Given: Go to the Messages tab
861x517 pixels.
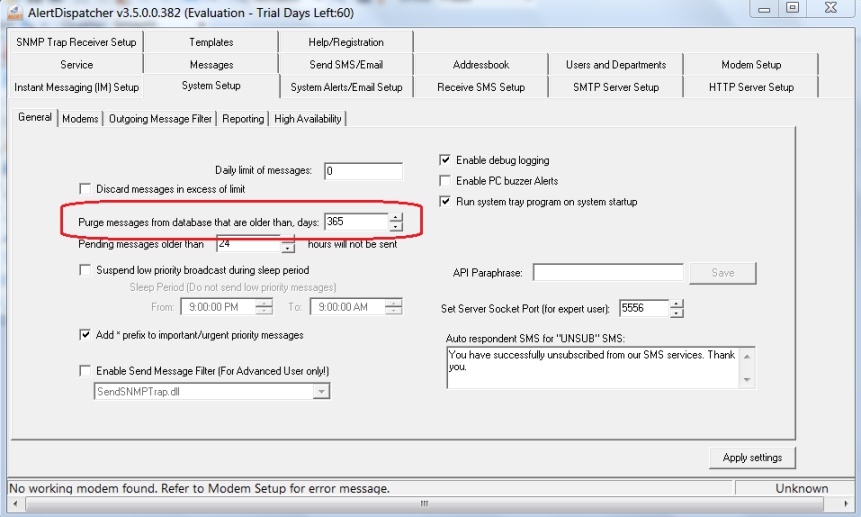Looking at the screenshot, I should point(211,65).
